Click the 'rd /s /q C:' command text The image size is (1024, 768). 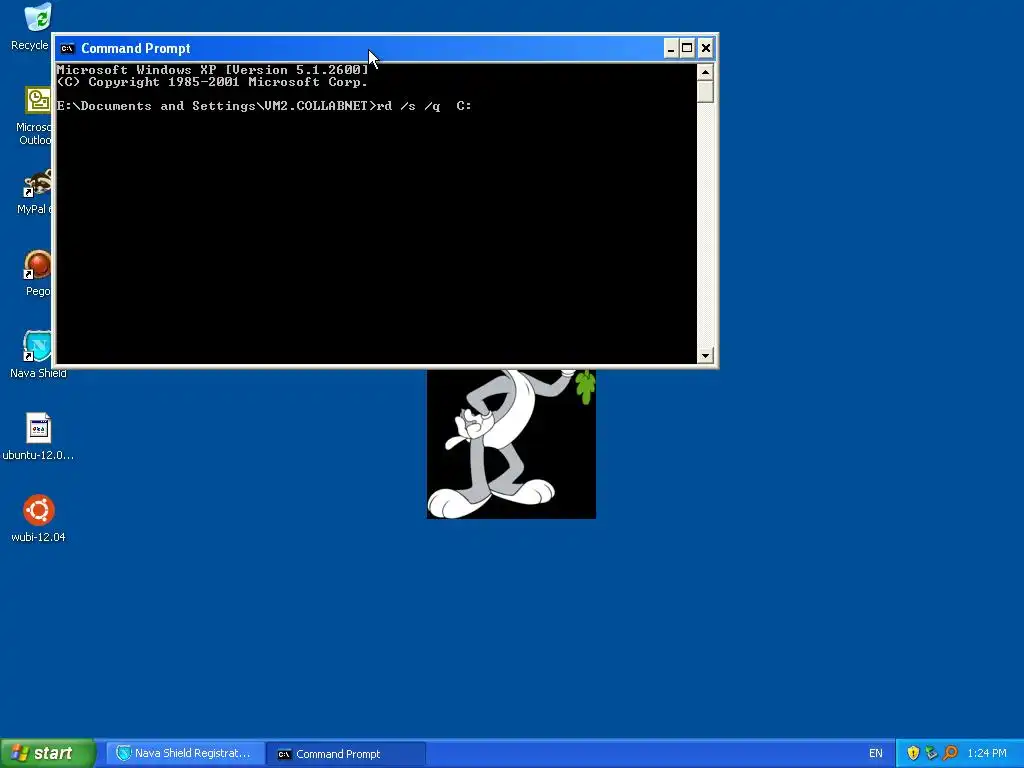424,106
